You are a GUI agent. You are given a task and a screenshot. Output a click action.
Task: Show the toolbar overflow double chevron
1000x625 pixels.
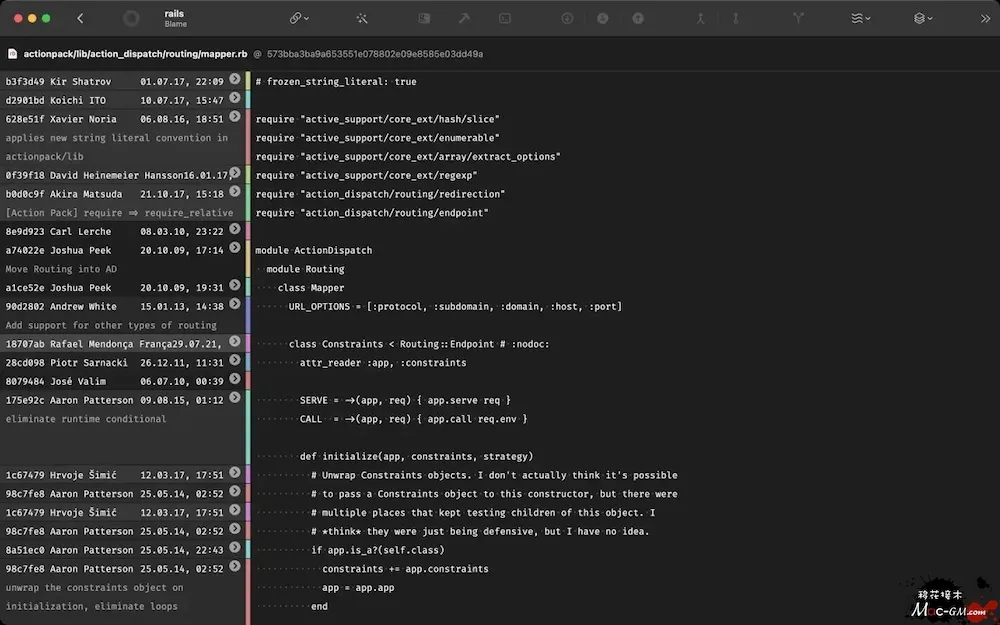coord(985,18)
